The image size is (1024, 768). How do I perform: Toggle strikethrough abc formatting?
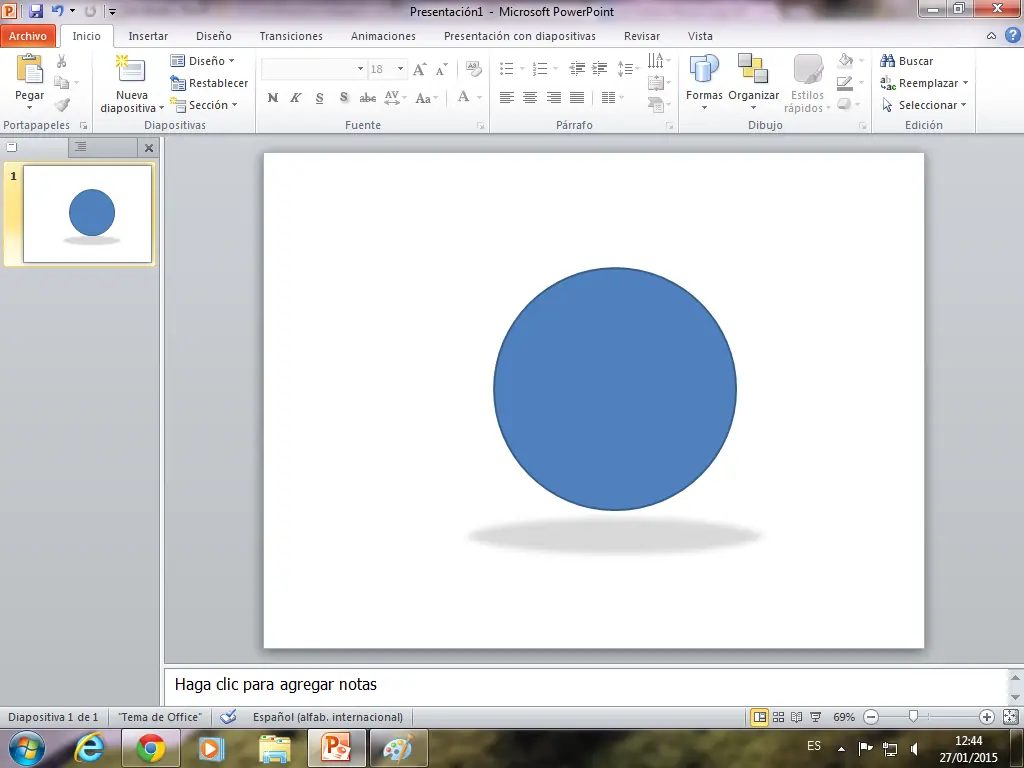click(368, 98)
